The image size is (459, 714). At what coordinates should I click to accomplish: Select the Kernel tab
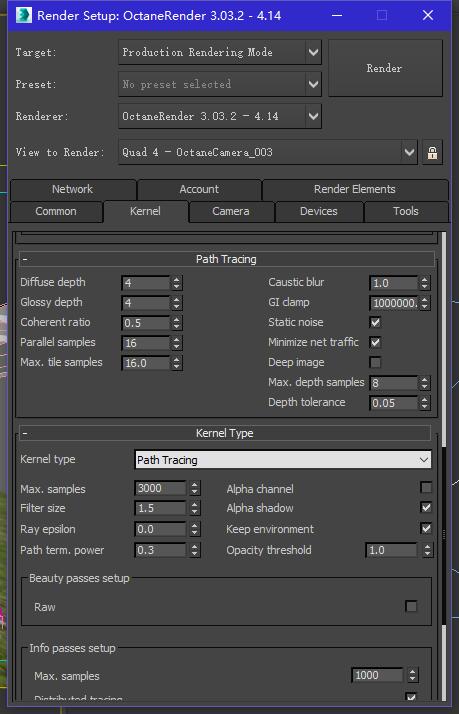click(x=146, y=211)
